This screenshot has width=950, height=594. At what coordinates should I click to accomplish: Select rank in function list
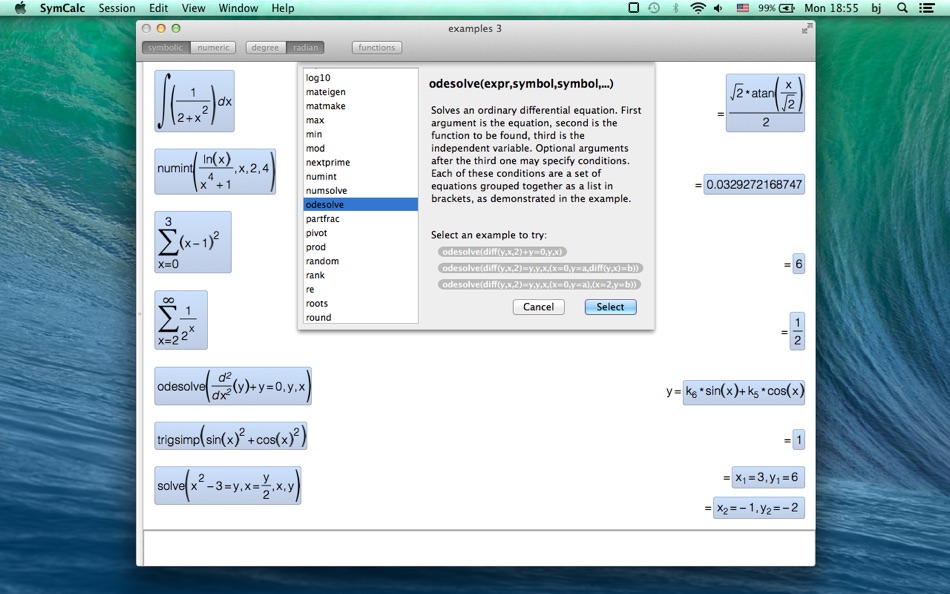coord(360,275)
